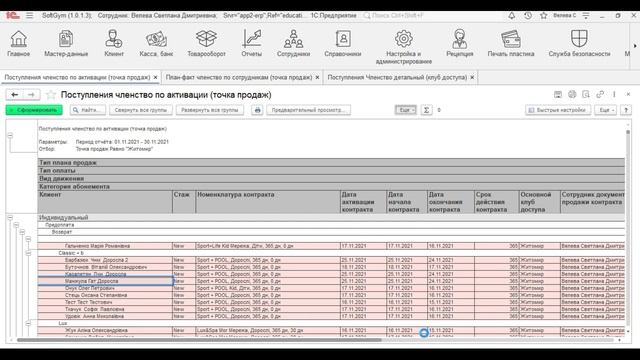Open the Сотрудники section
This screenshot has width=640, height=360.
293,44
